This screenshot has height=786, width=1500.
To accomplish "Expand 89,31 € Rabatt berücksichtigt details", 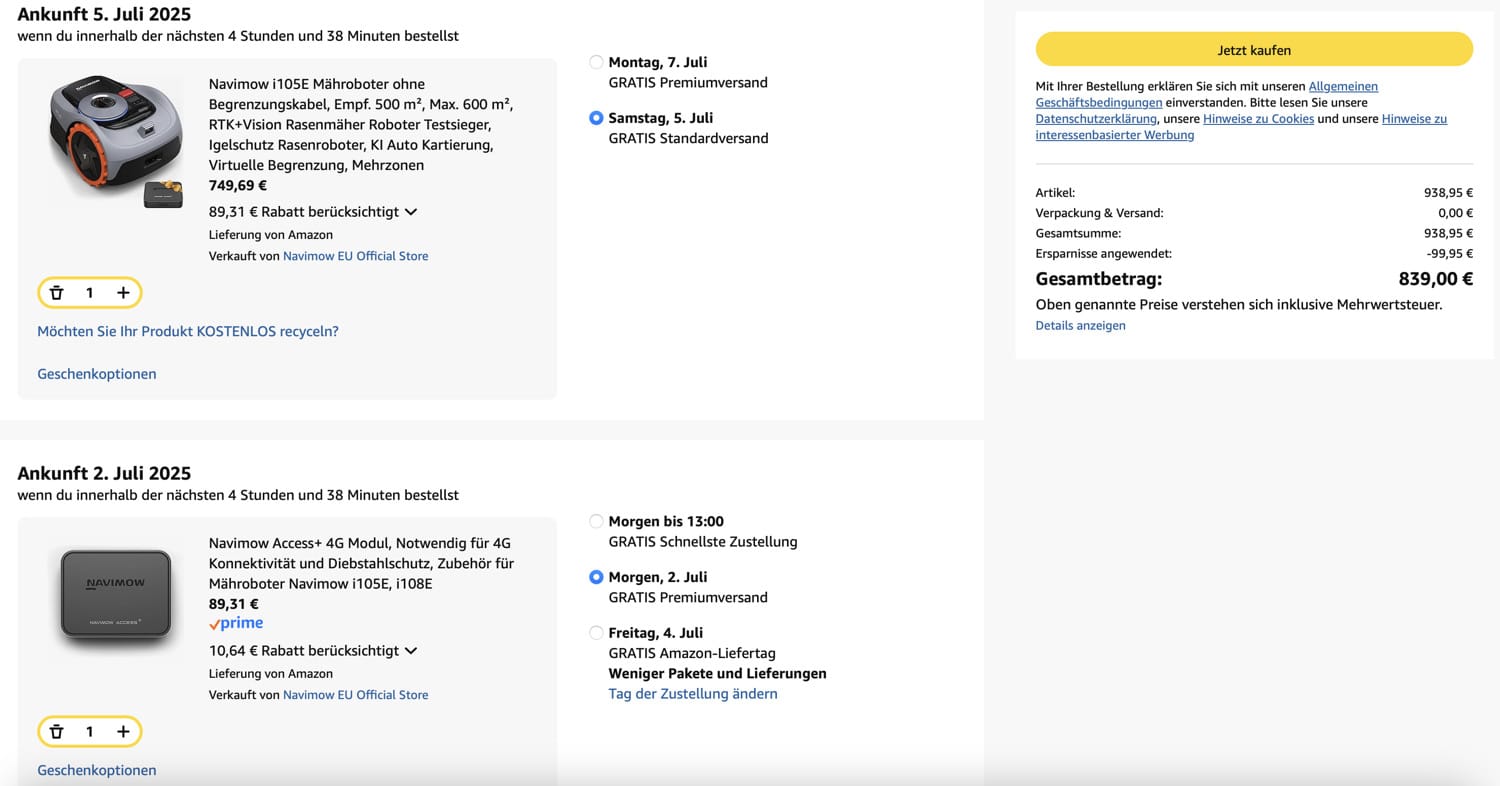I will tap(410, 212).
